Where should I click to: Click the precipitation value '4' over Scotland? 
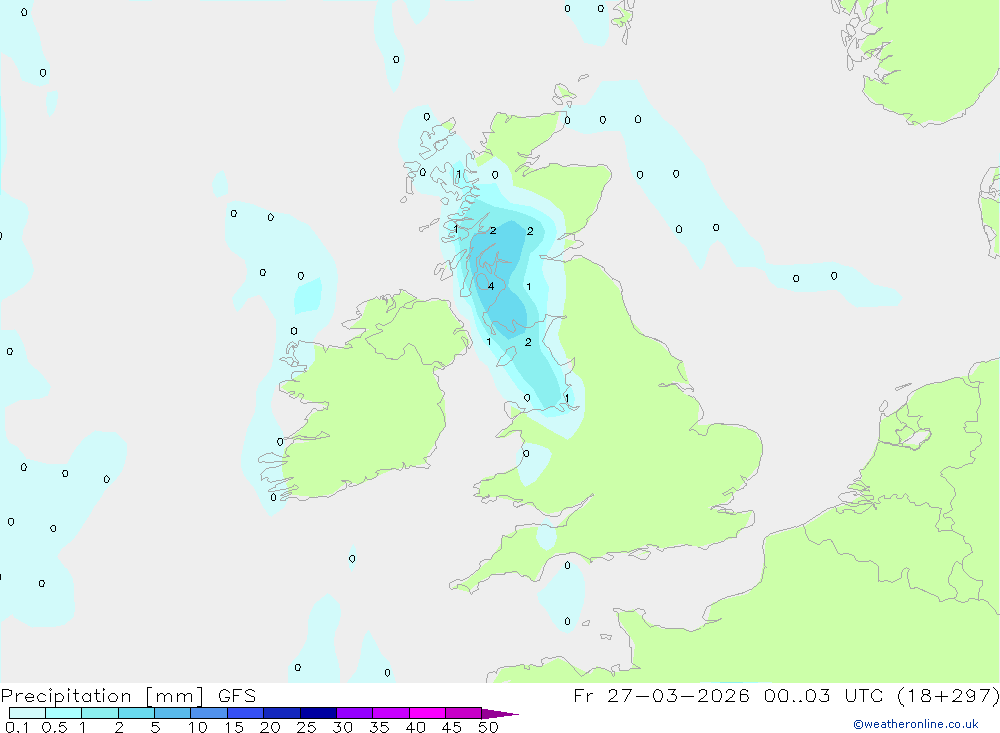click(491, 286)
